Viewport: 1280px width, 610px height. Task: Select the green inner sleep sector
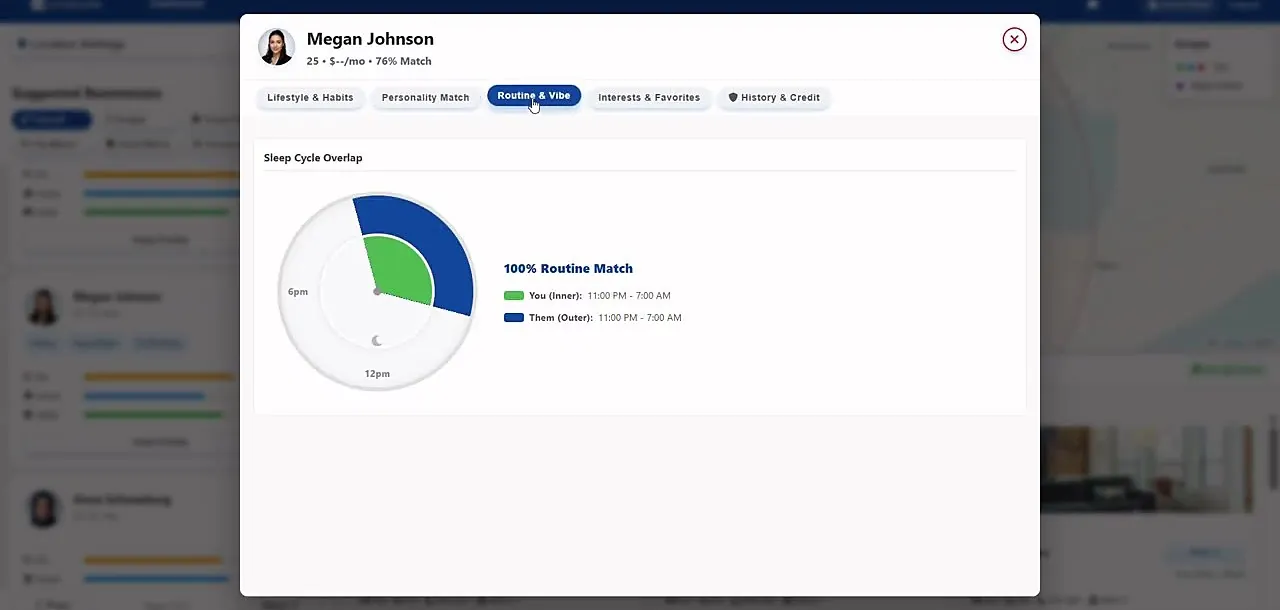[x=400, y=270]
